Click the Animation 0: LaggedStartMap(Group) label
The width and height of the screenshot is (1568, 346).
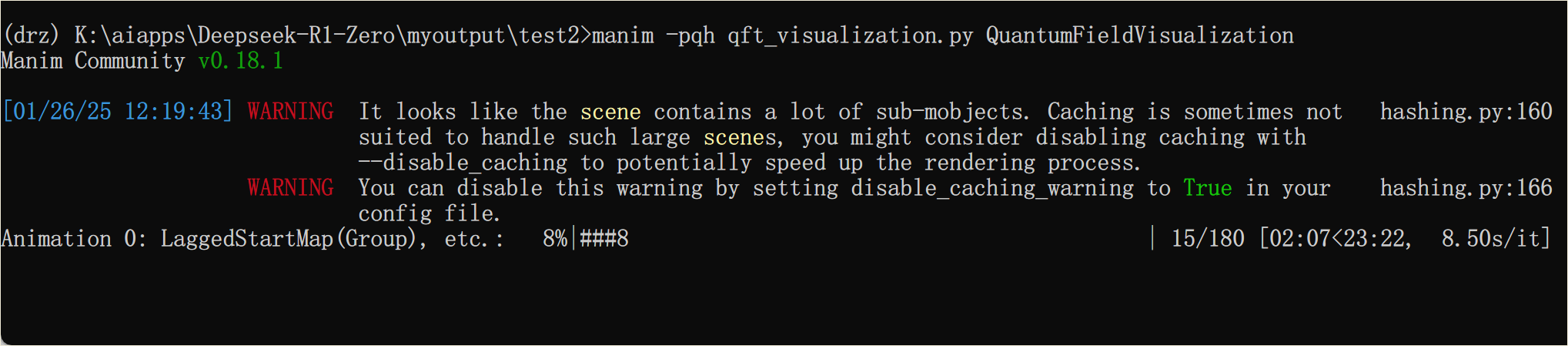209,239
